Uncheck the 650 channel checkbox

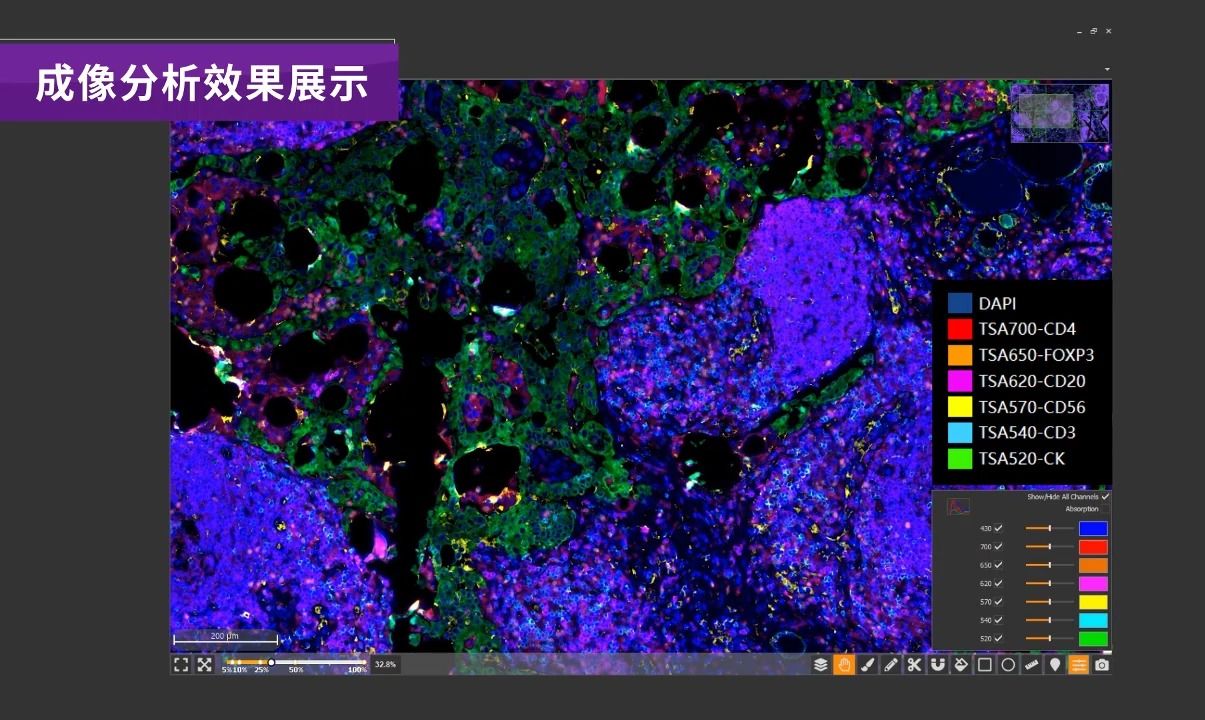click(x=998, y=564)
